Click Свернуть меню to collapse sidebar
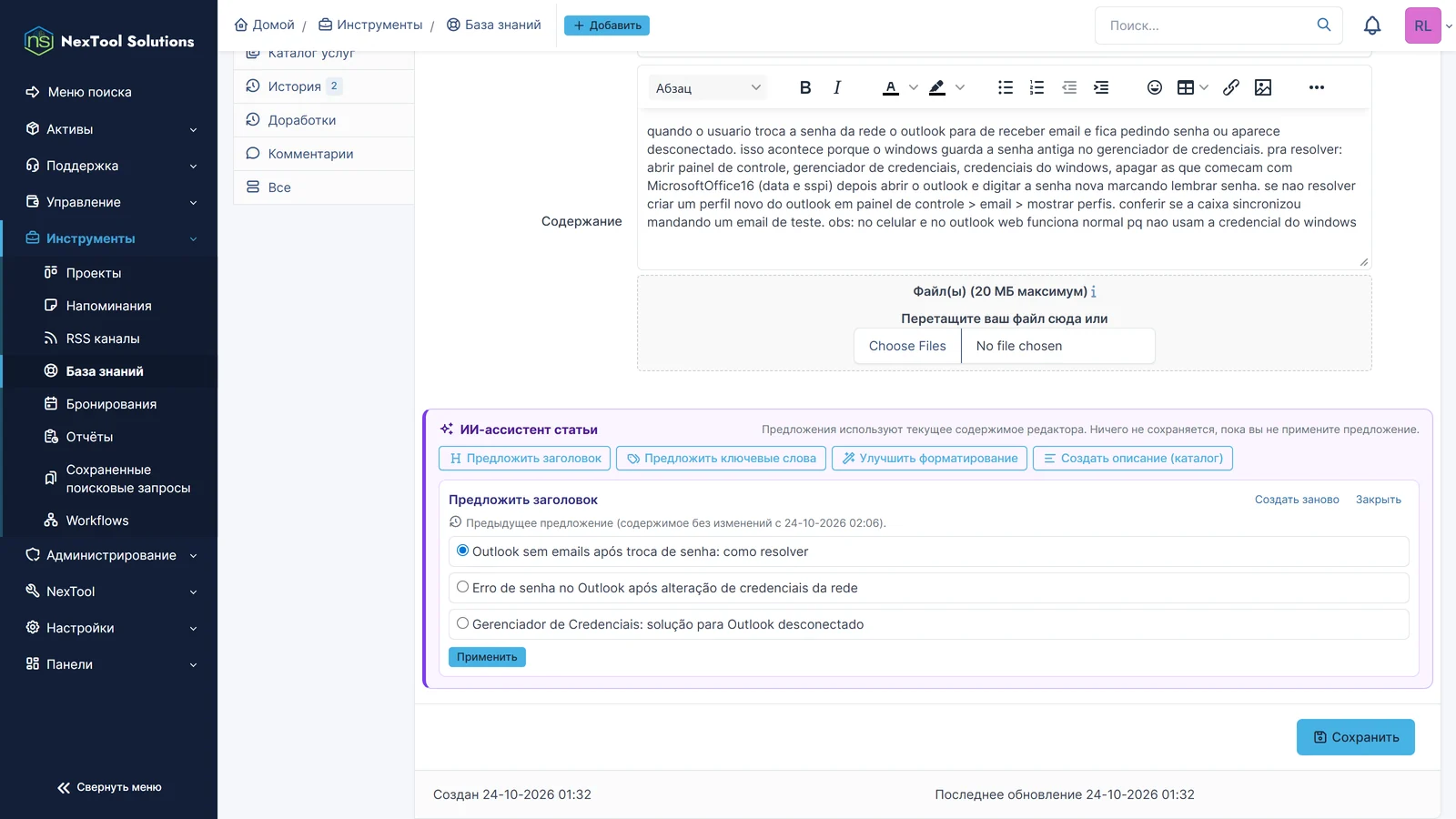This screenshot has height=819, width=1456. 109,787
